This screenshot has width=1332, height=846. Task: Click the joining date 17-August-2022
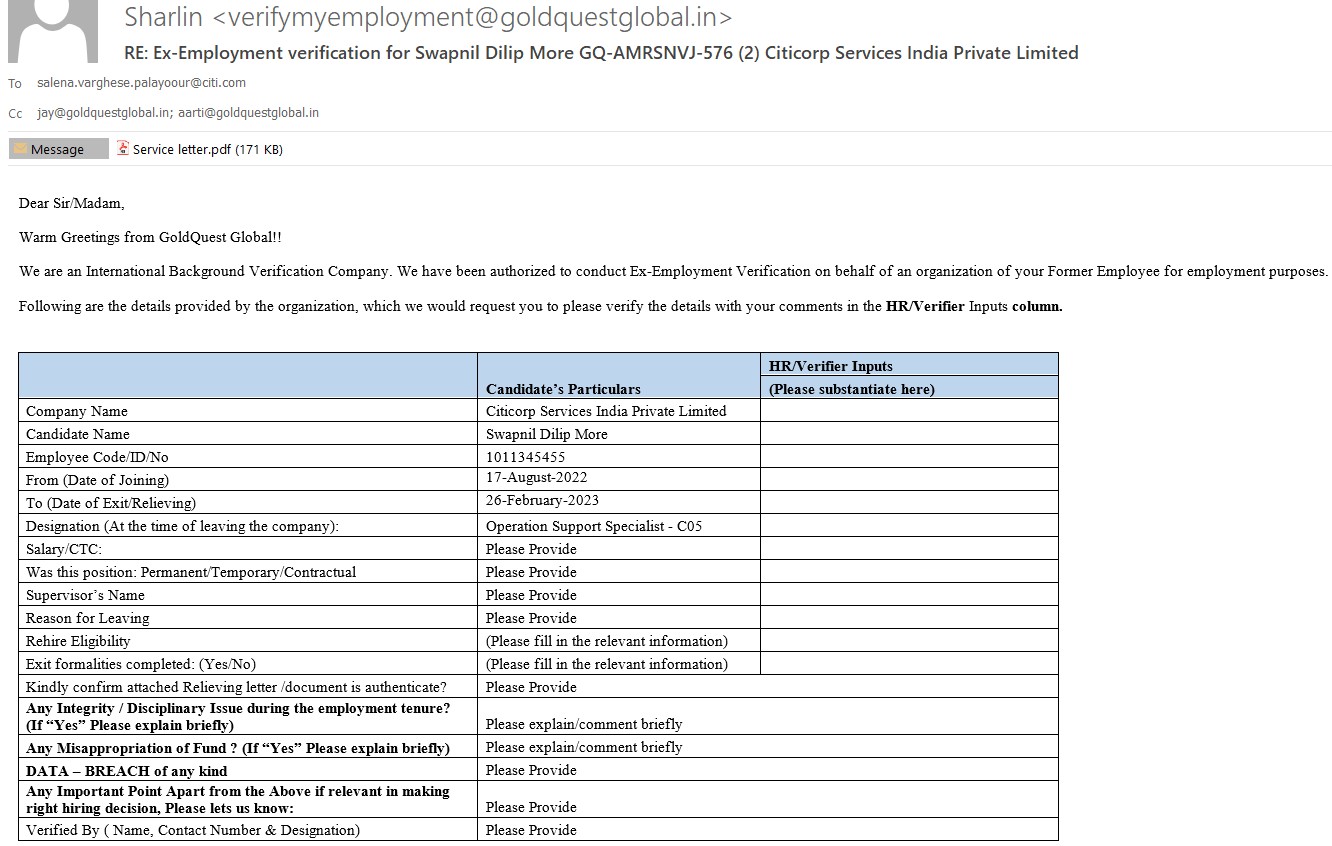pos(537,478)
